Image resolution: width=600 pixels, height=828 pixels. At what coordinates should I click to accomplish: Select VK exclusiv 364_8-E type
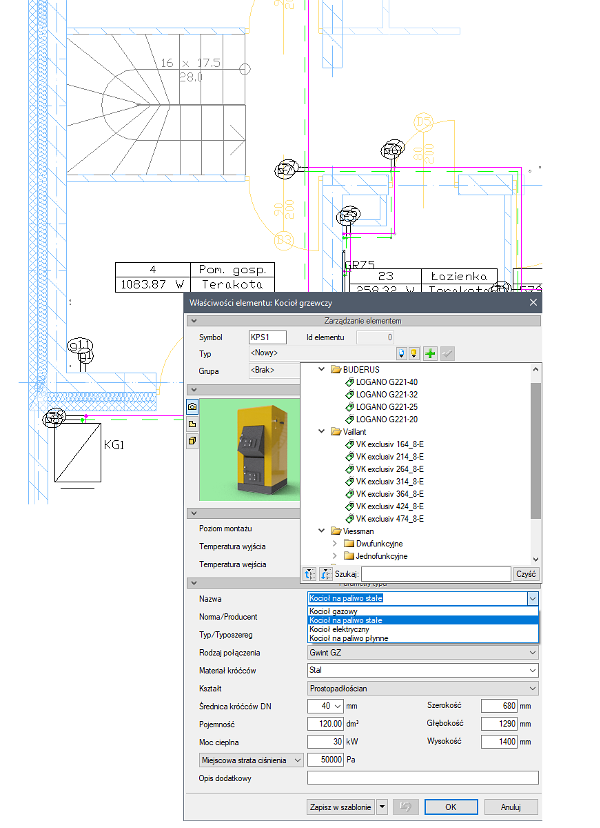point(390,494)
